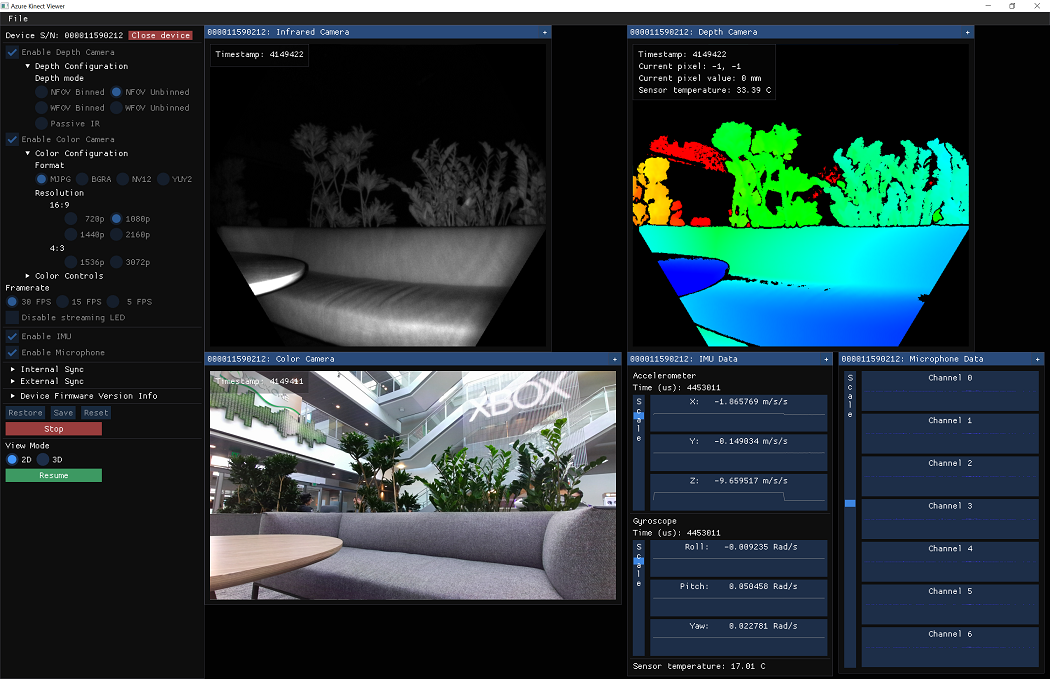Adjust the Microphone Data scale slider
This screenshot has width=1050, height=679.
850,519
